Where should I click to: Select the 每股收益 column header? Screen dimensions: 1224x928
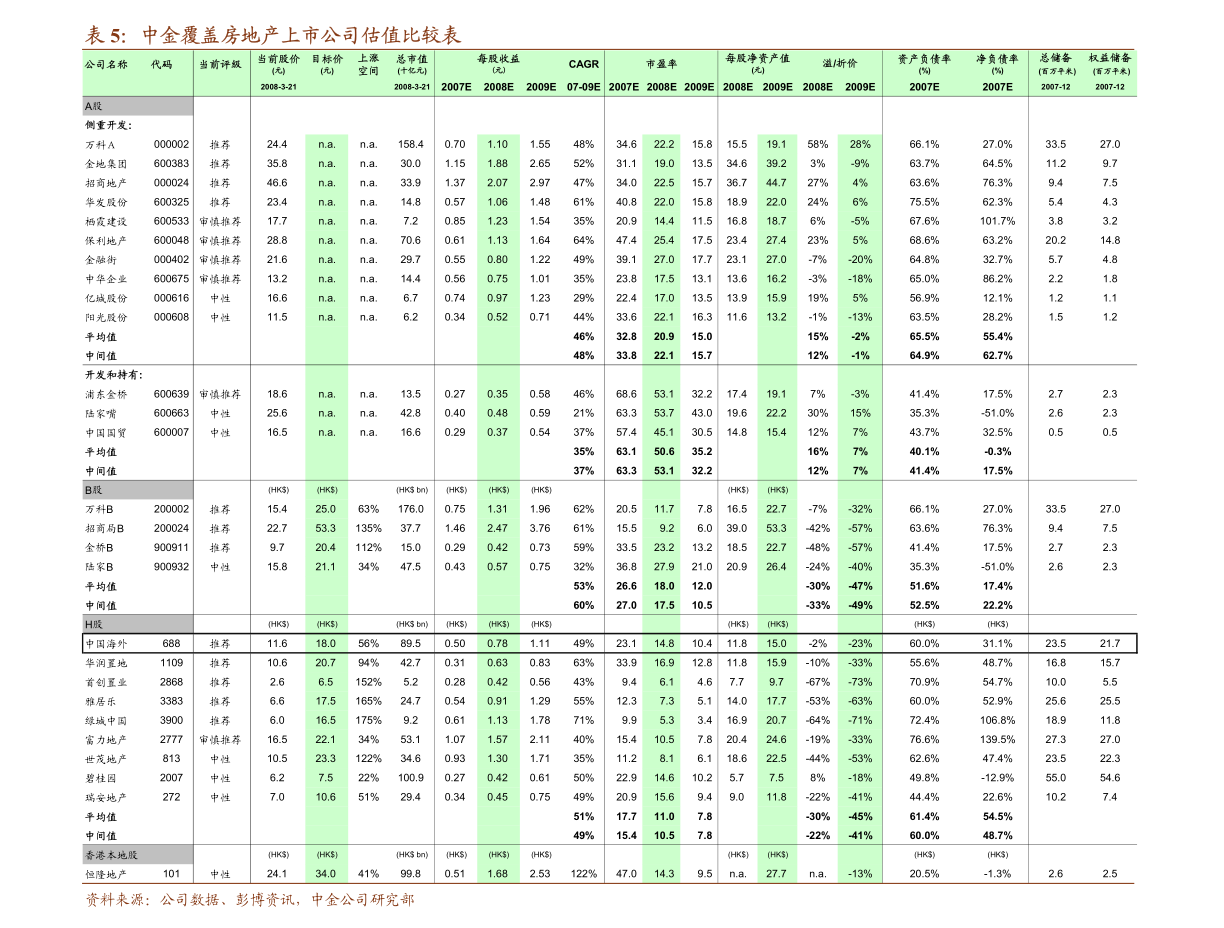tap(498, 59)
